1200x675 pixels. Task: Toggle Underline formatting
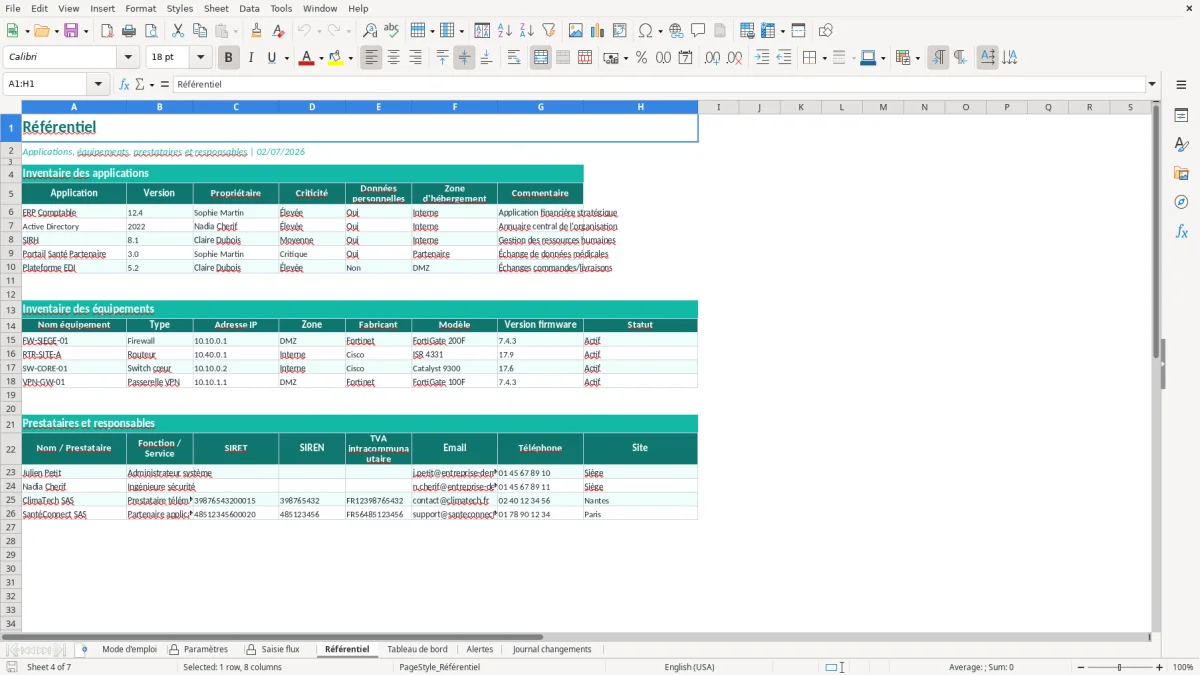point(271,58)
